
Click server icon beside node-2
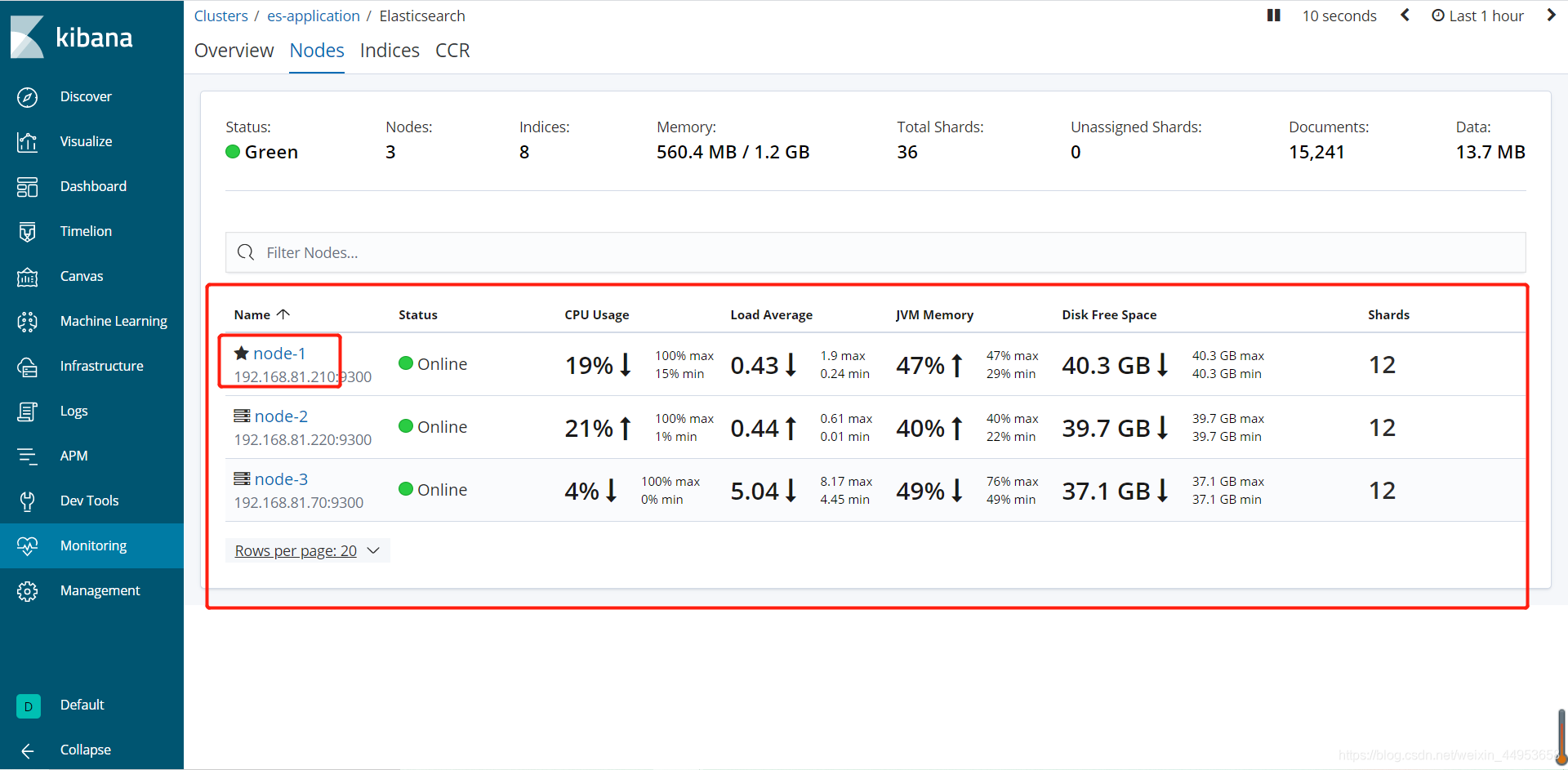[x=242, y=416]
